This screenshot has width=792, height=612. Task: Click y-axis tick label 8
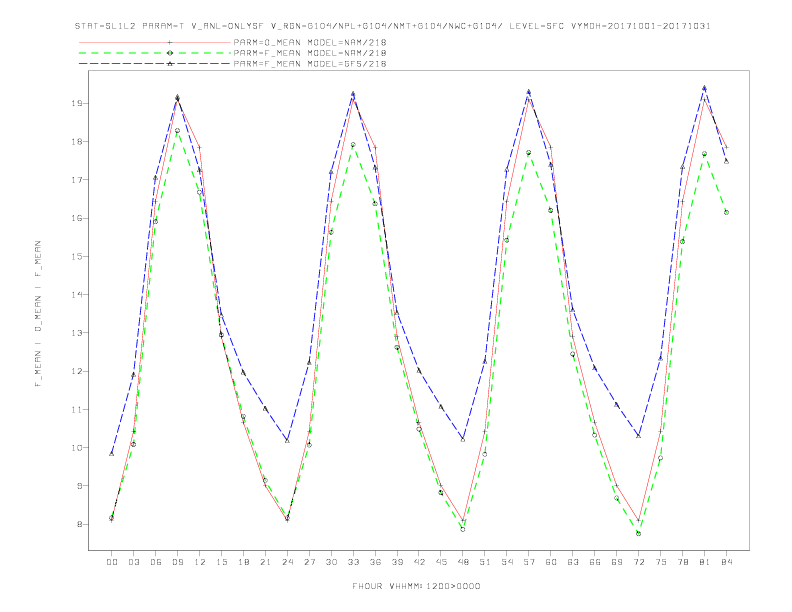pos(79,524)
